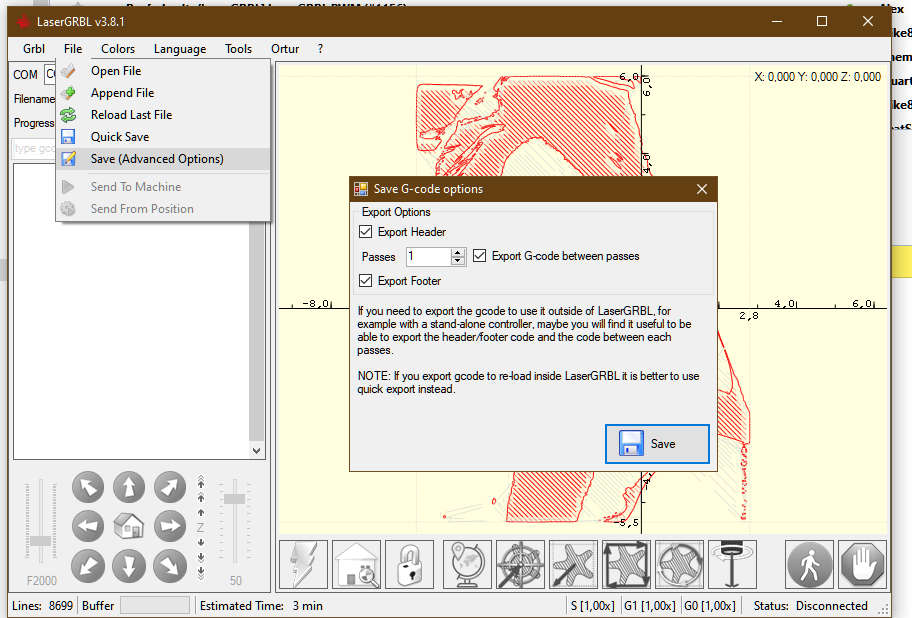Open the Language menu
The height and width of the screenshot is (618, 912).
point(180,49)
